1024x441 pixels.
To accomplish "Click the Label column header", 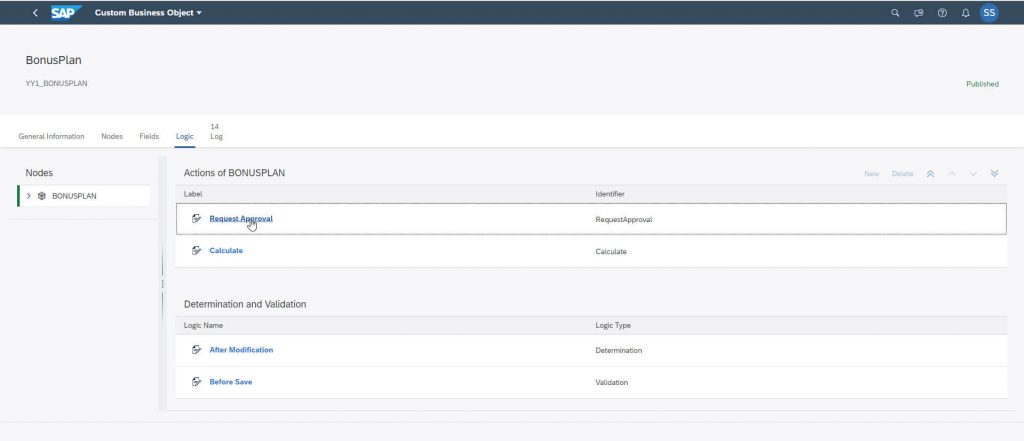I will [193, 194].
